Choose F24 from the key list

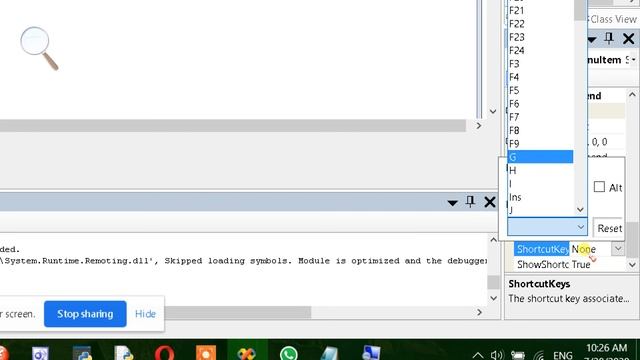(x=540, y=51)
